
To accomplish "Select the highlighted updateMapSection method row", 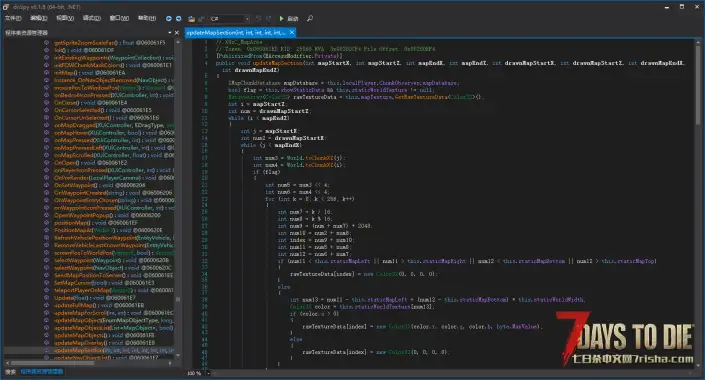I will [x=89, y=350].
